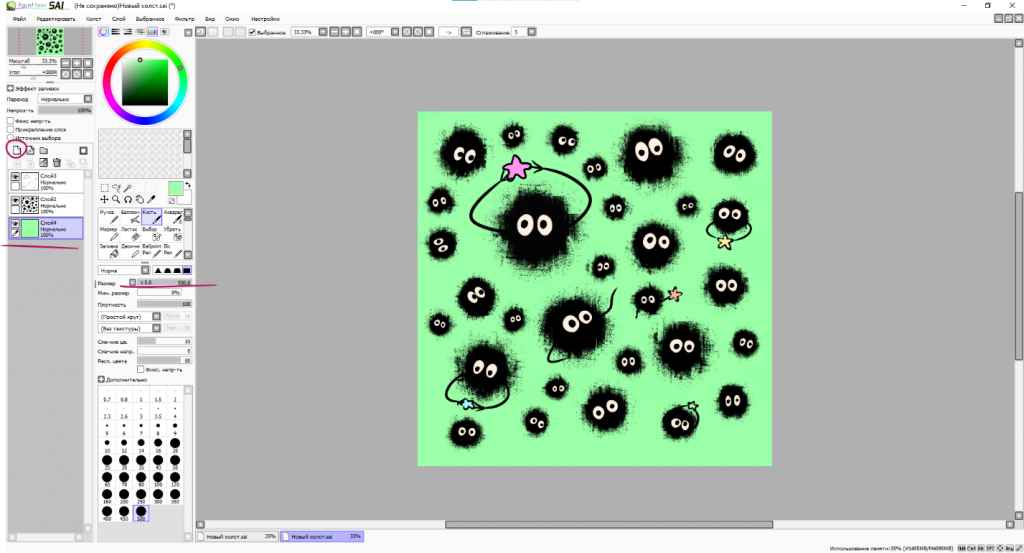Select the Ручка pen tool
Viewport: 1024px width, 553px height.
pyautogui.click(x=108, y=217)
